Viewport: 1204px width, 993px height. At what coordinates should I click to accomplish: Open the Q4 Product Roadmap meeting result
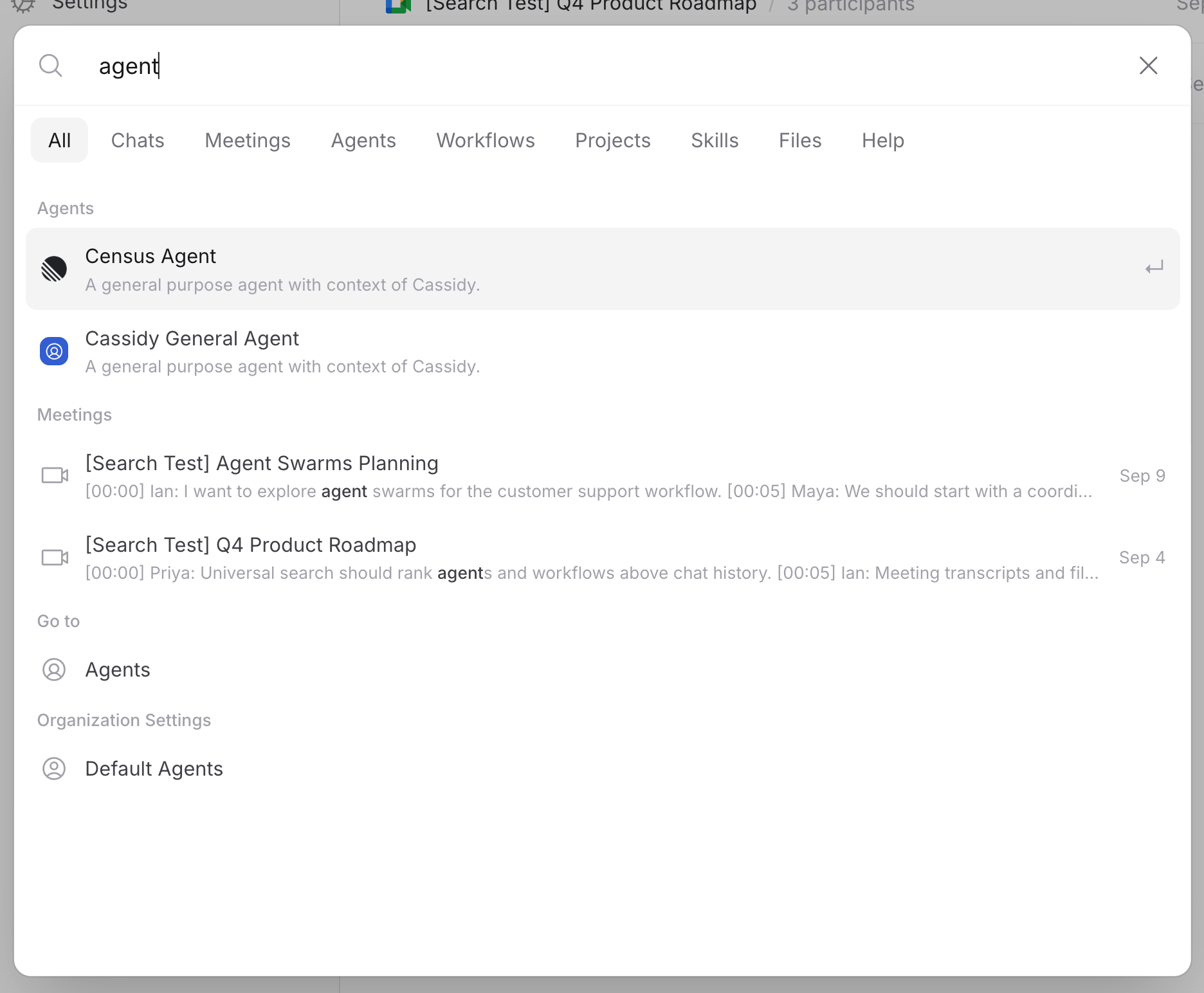[x=603, y=558]
